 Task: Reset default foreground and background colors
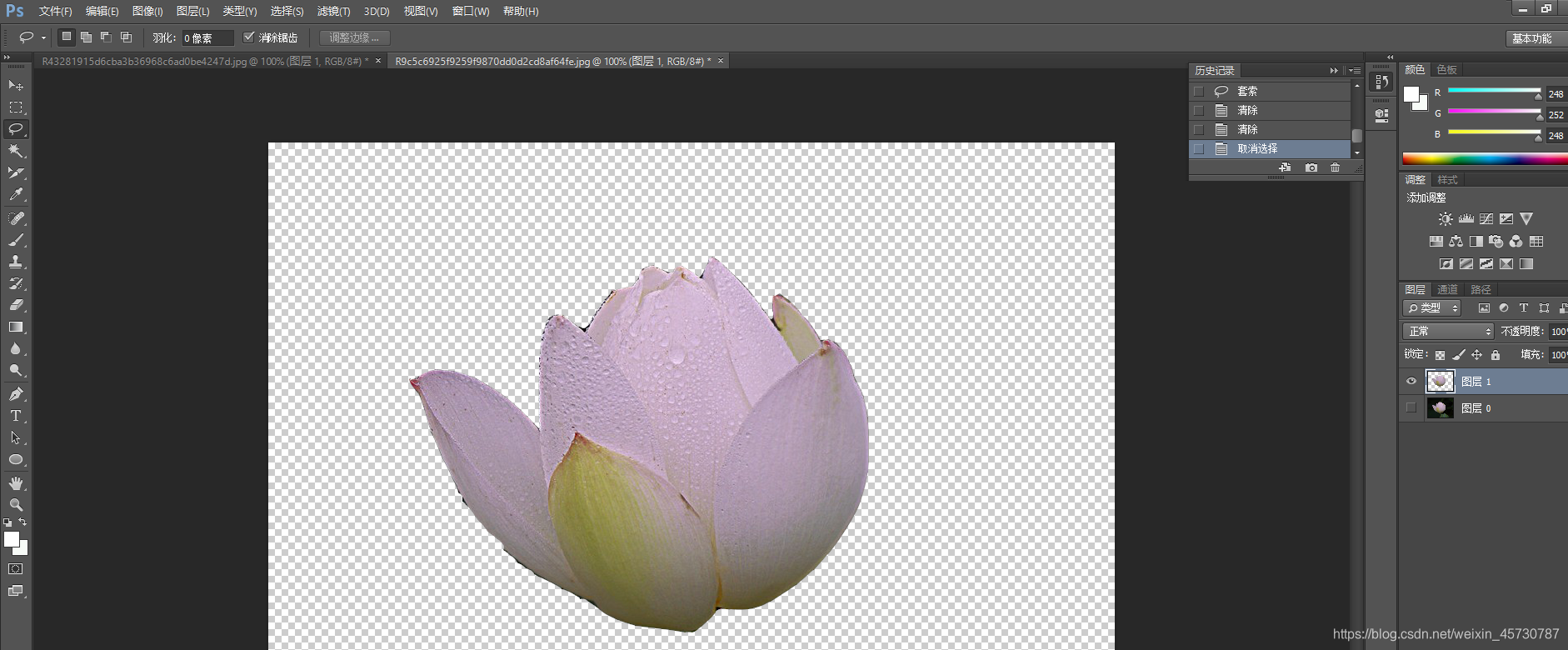(x=7, y=522)
